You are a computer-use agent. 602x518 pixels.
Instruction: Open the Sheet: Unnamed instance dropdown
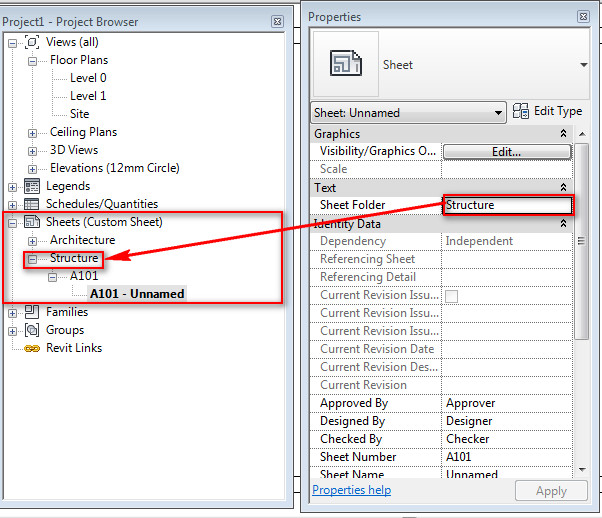[x=498, y=113]
